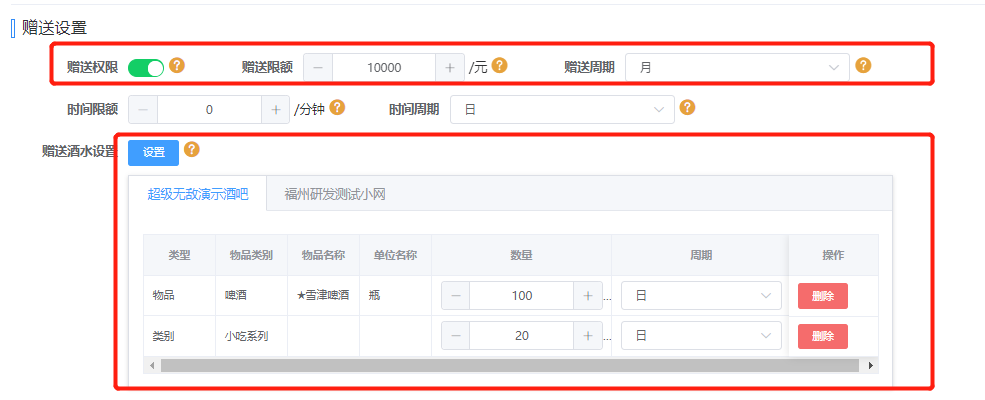This screenshot has width=985, height=400.
Task: Click quantity field showing 100
Action: (521, 296)
